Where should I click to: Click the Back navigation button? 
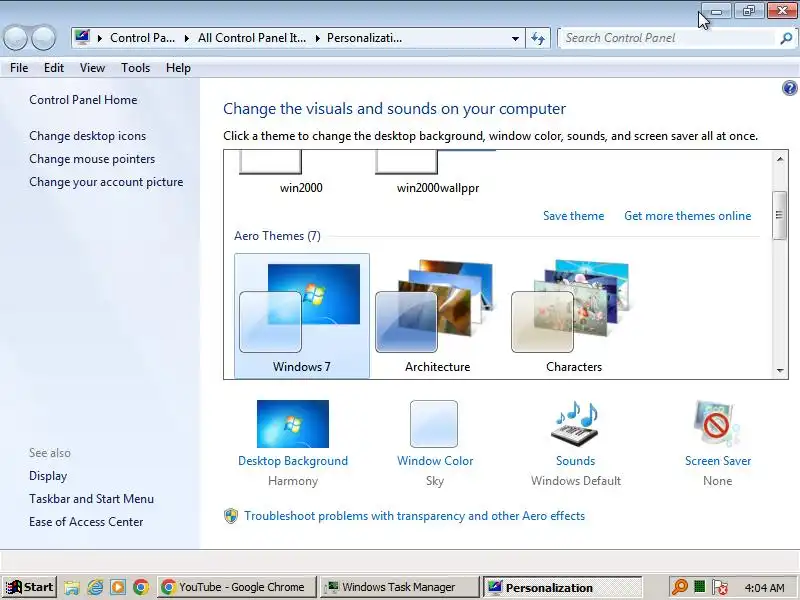click(x=15, y=38)
